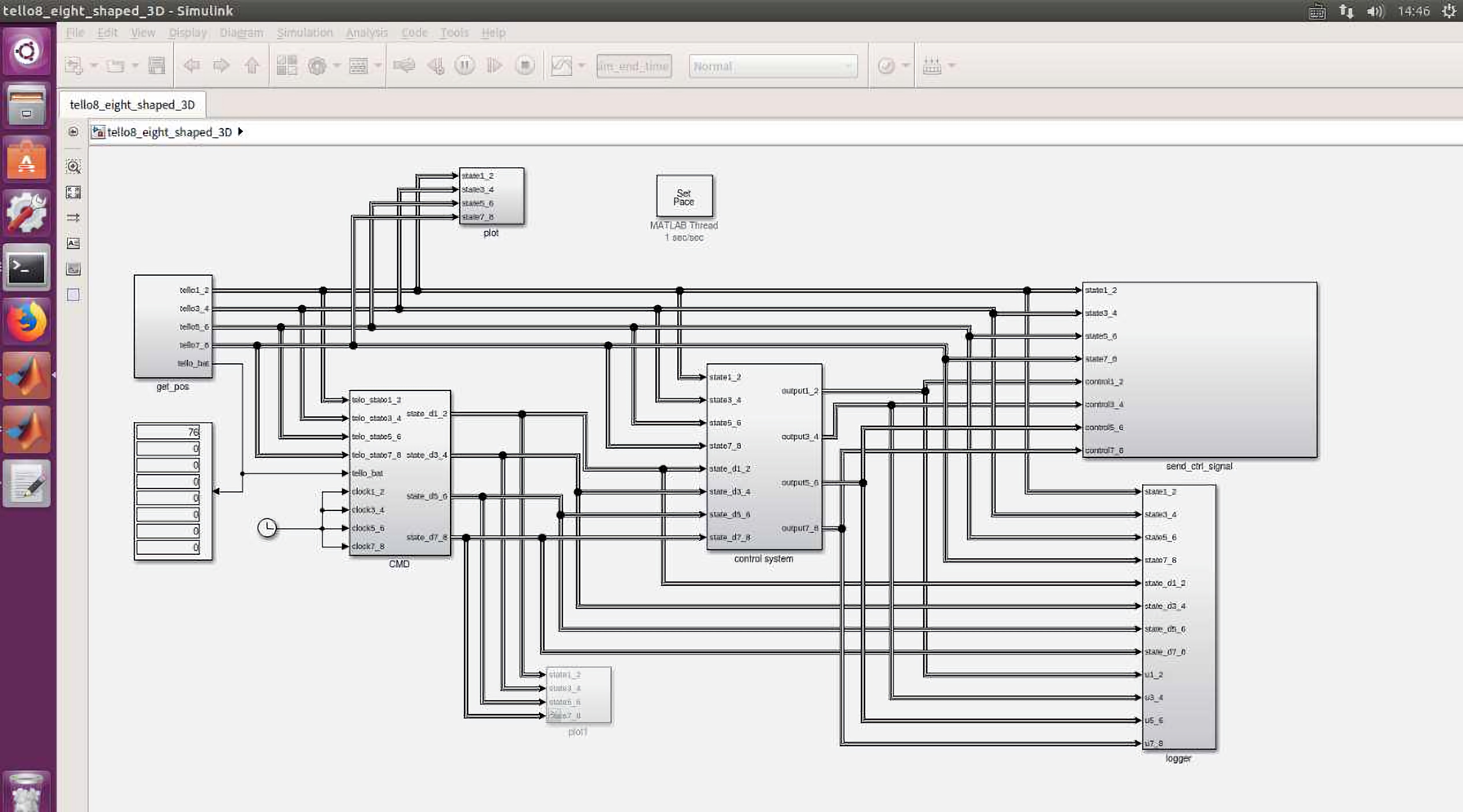
Task: Open the Library Browser toolbar icon
Action: coord(287,66)
